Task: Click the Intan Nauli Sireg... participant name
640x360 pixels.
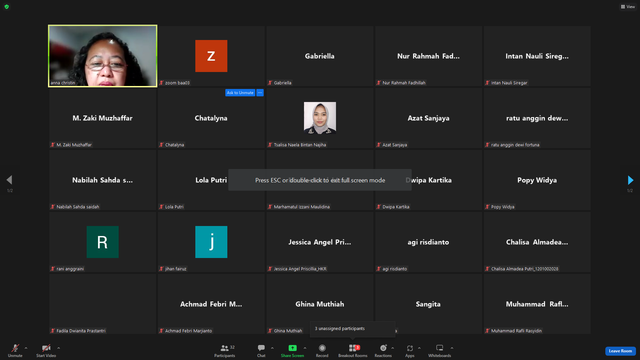Action: click(x=537, y=56)
